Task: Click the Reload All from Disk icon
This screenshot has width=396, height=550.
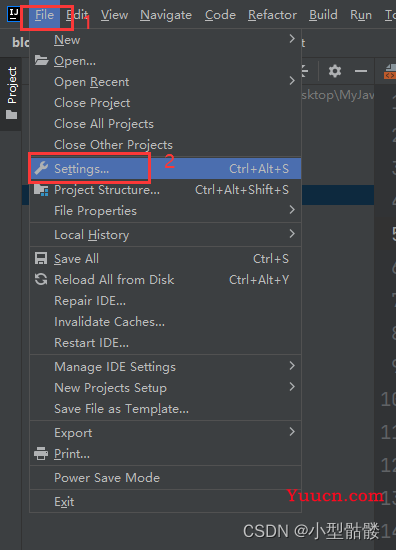Action: point(41,280)
